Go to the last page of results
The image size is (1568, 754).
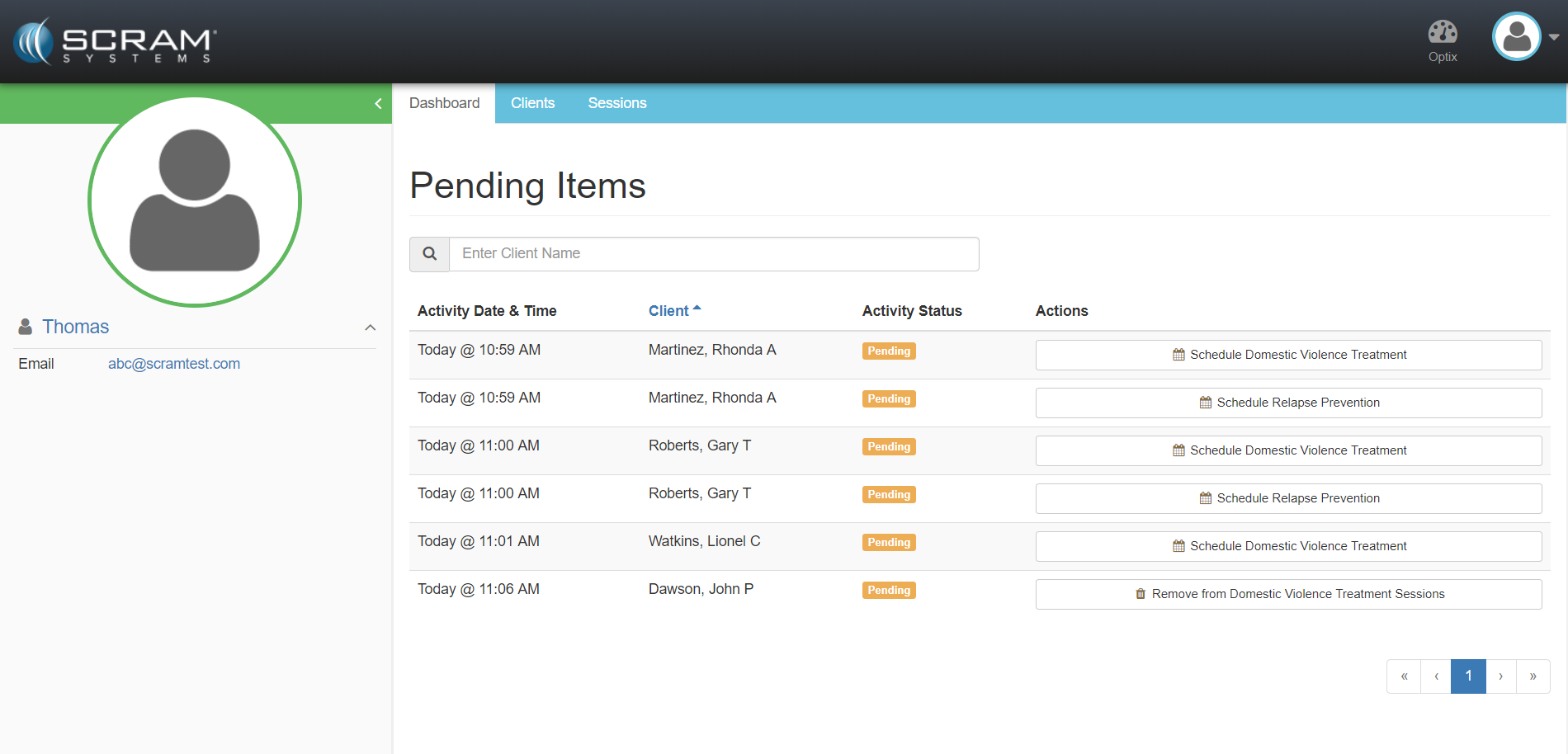tap(1533, 676)
